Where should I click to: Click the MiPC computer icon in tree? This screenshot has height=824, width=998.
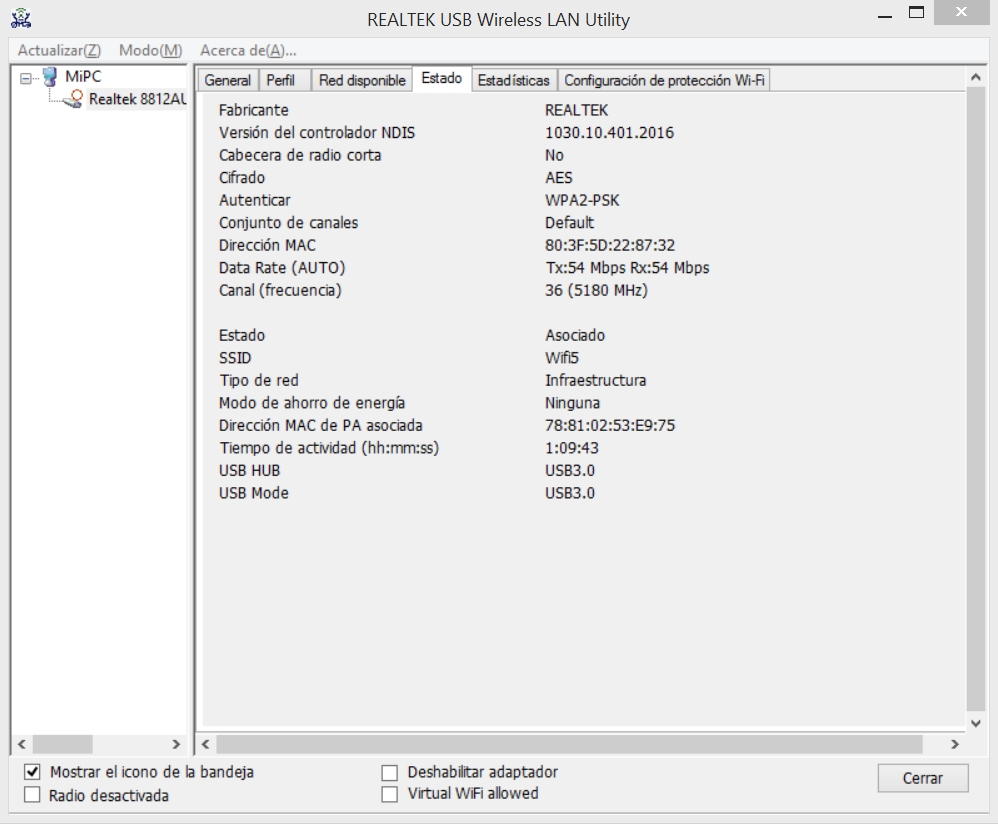pos(50,77)
